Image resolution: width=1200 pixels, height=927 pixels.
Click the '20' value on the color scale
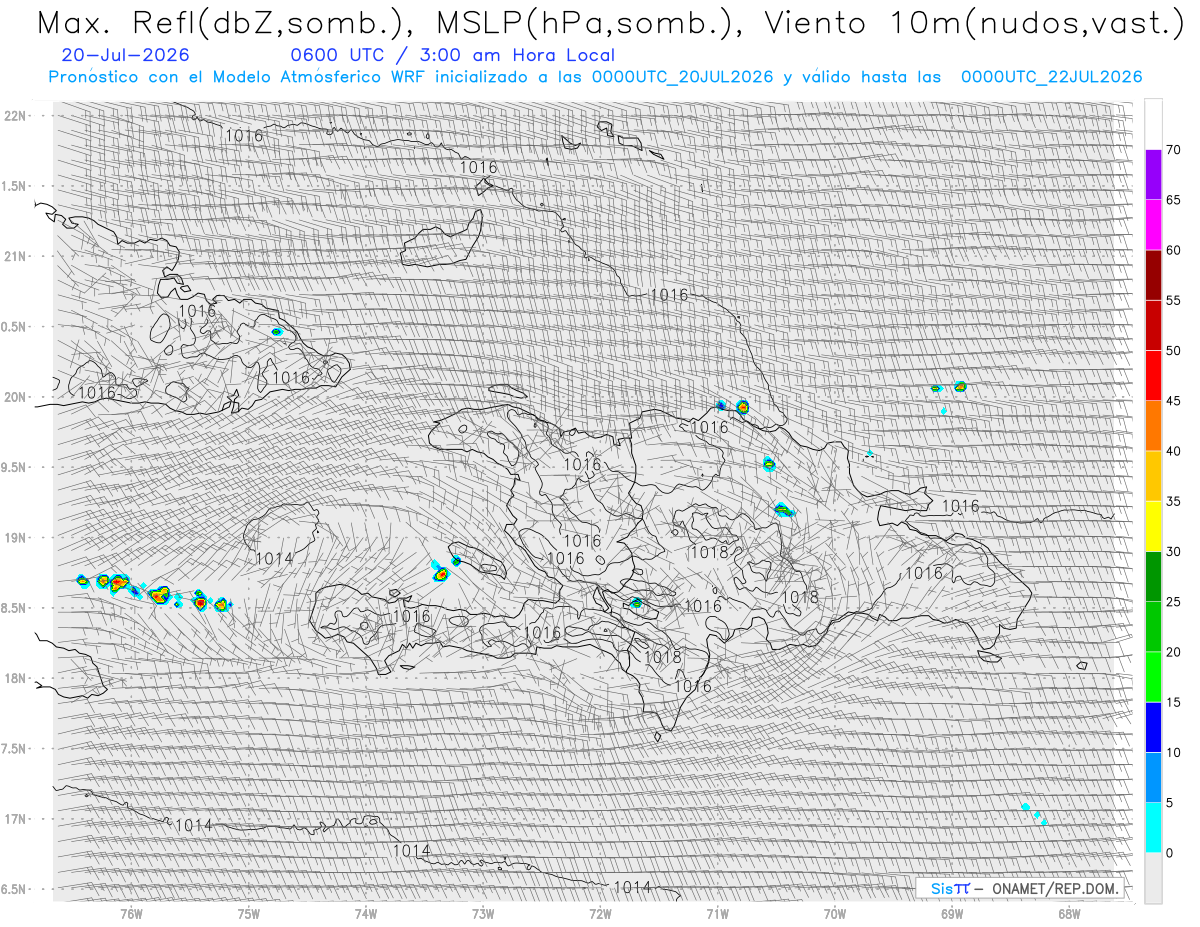1174,652
